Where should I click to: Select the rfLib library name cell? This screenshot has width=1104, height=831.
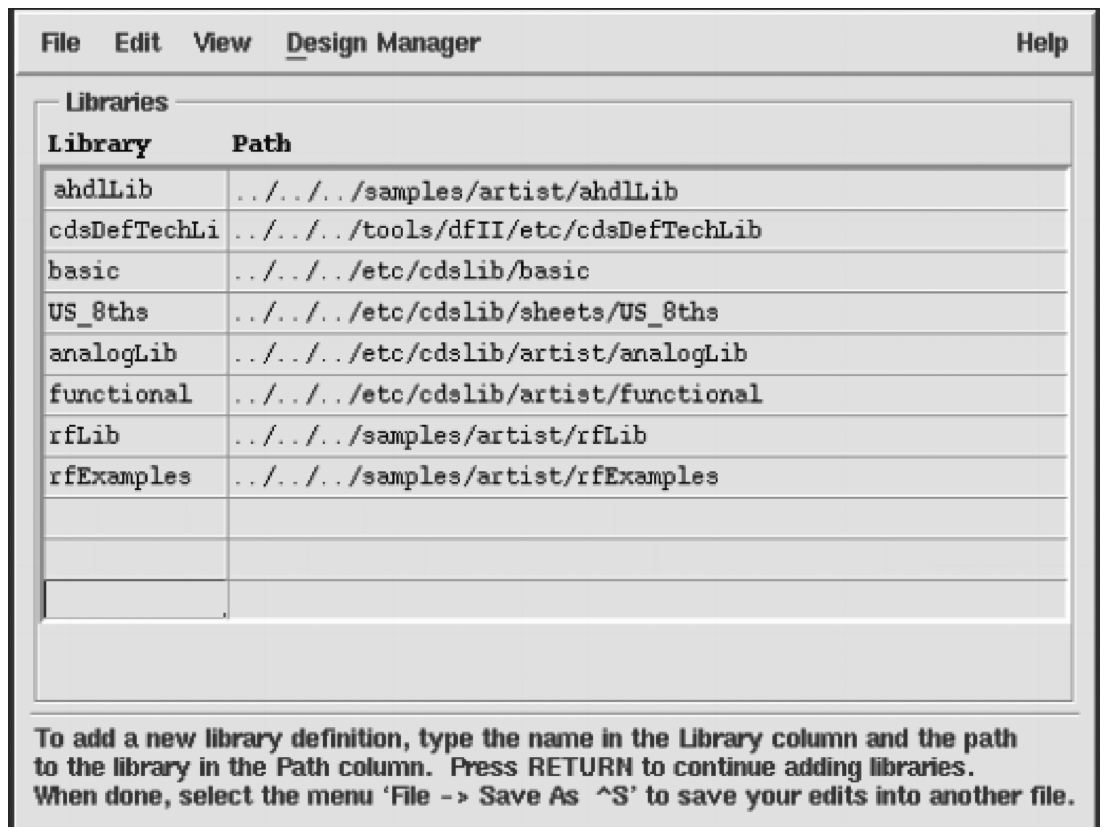pyautogui.click(x=136, y=436)
